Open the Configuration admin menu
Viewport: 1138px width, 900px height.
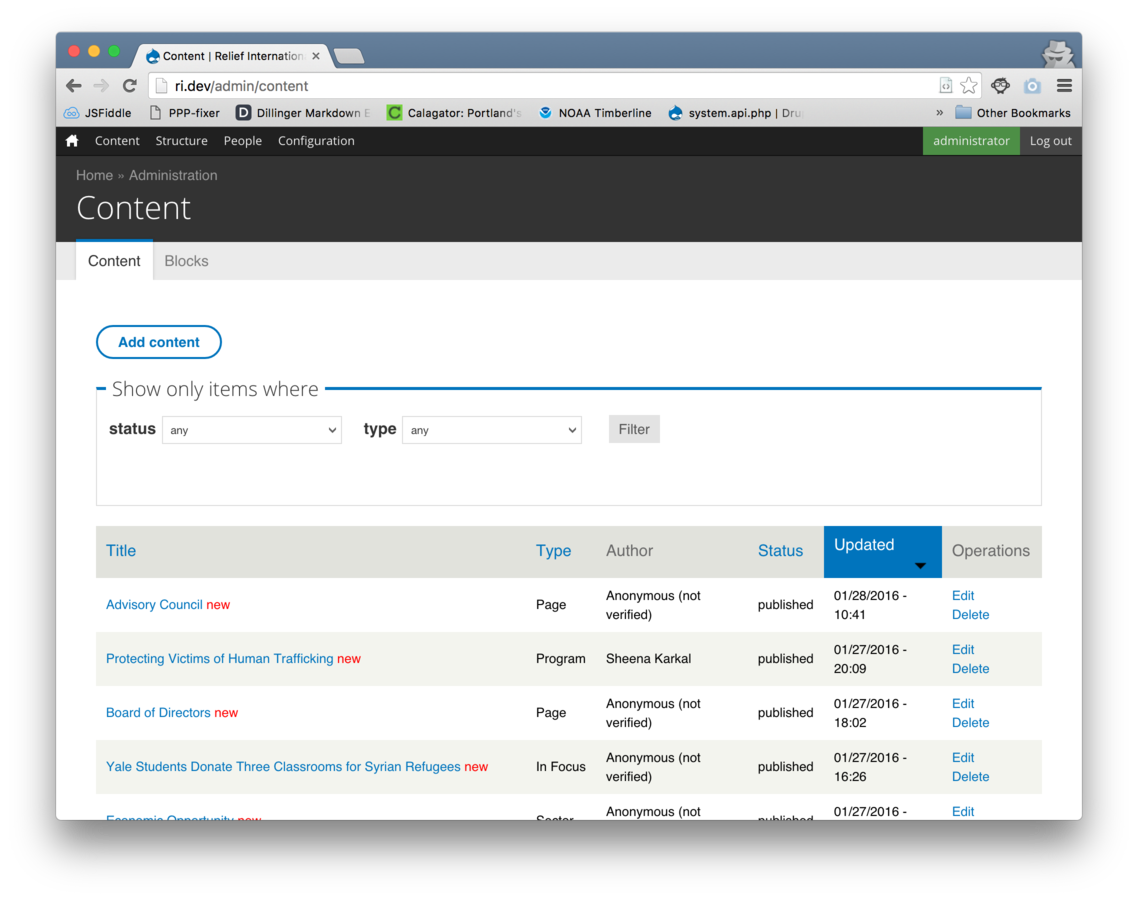(316, 141)
